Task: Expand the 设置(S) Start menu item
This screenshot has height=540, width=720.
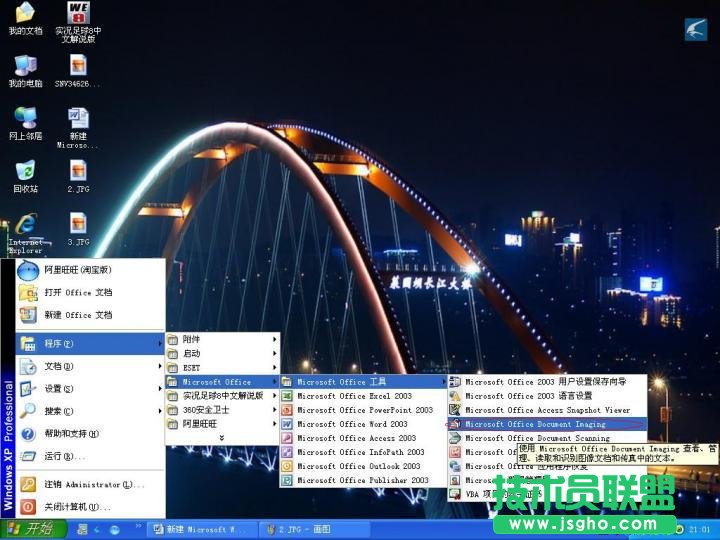Action: [x=90, y=388]
